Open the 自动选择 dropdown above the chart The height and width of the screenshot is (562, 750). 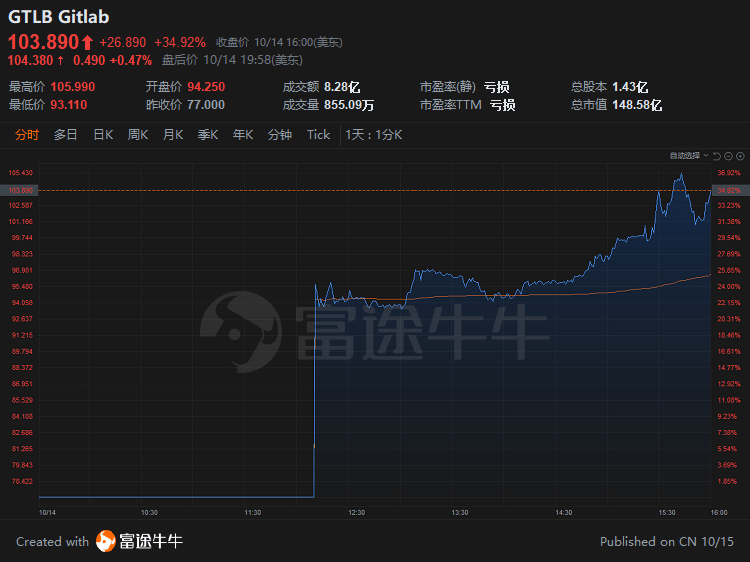point(689,155)
